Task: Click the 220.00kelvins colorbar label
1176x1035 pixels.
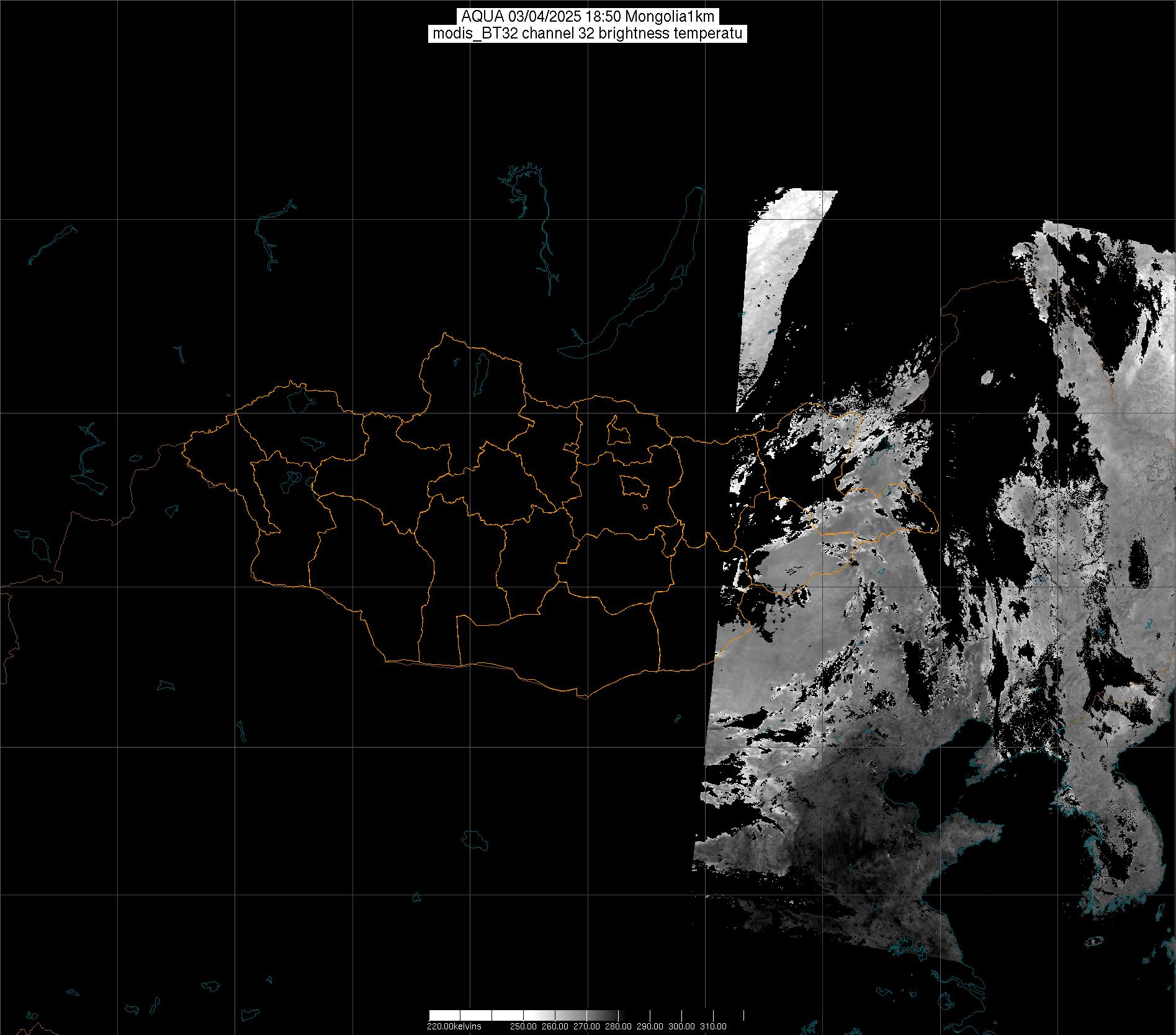Action: [x=454, y=1026]
